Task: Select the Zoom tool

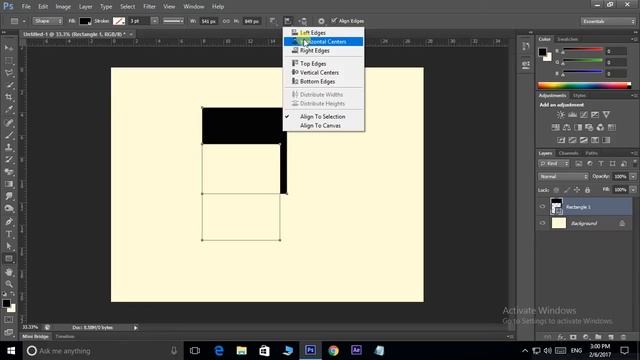Action: click(x=9, y=284)
